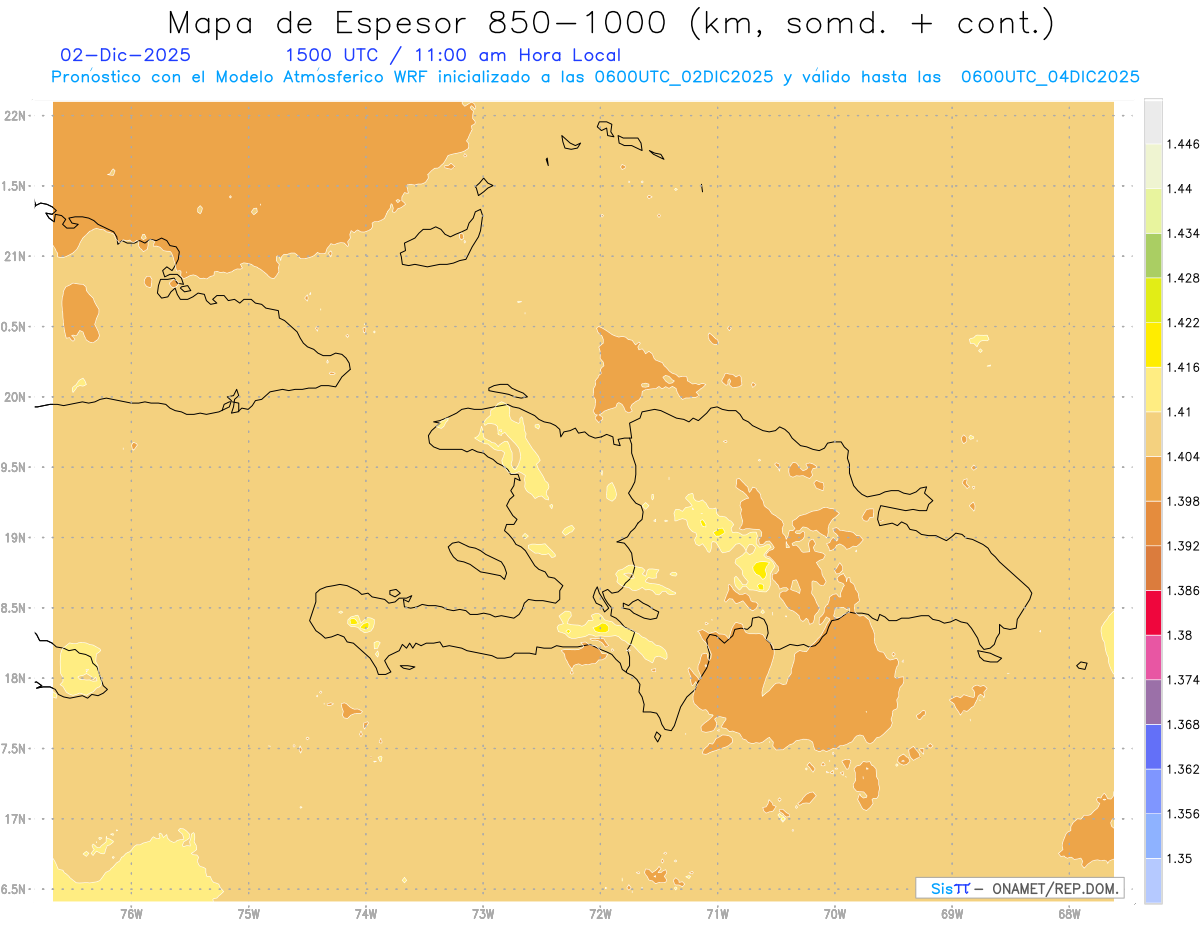Pick the light gray top legend swatch
Viewport: 1200px width, 927px height.
tap(1153, 122)
